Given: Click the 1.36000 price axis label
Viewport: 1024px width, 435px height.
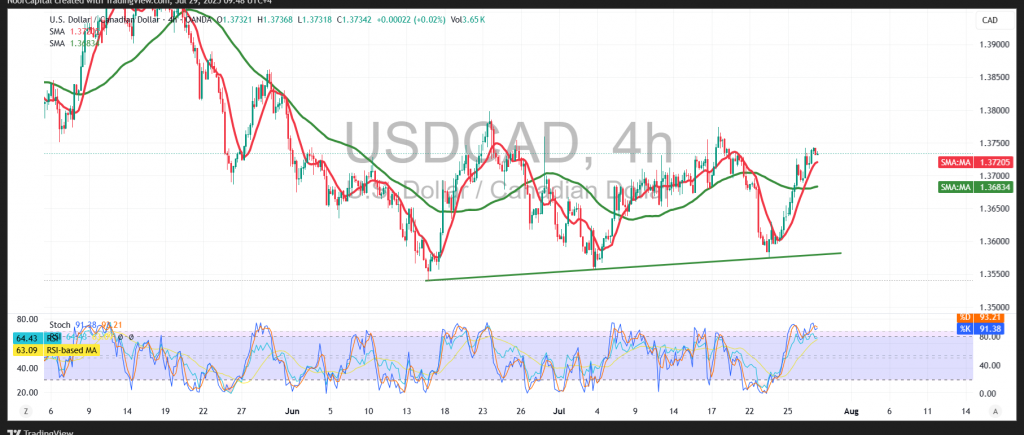Looking at the screenshot, I should point(993,242).
